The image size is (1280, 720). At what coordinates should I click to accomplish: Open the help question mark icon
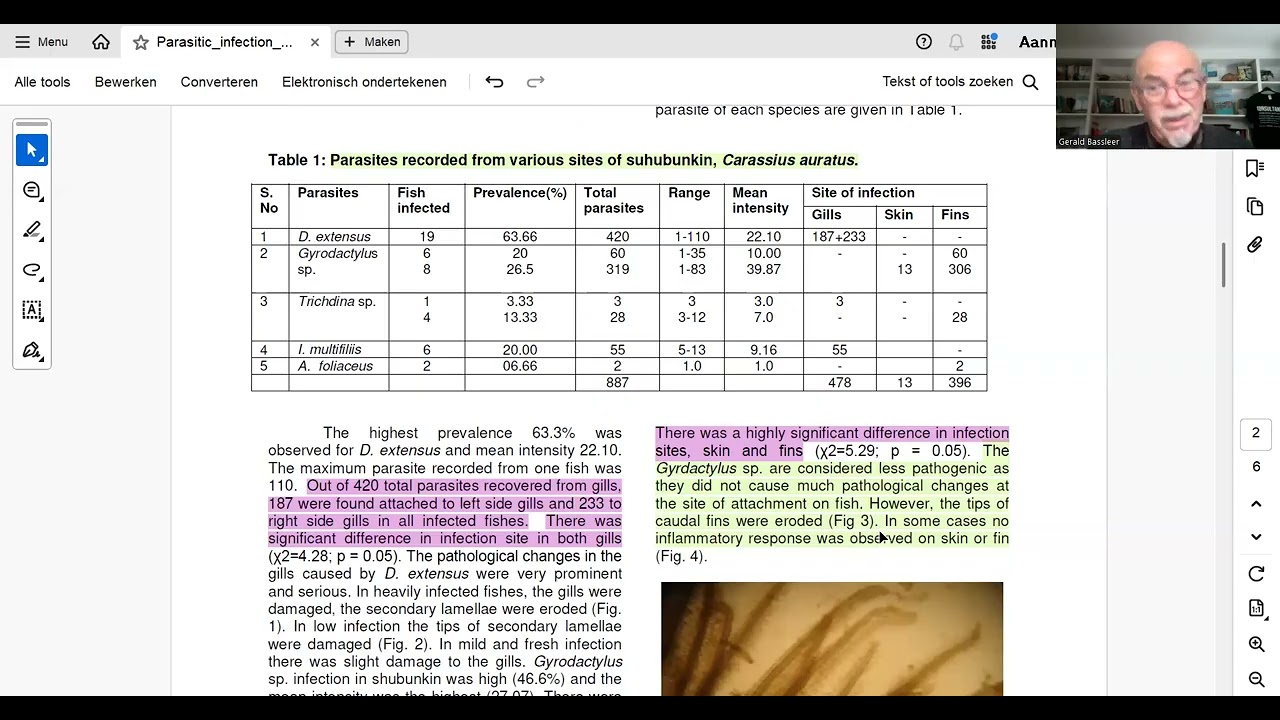[x=924, y=42]
